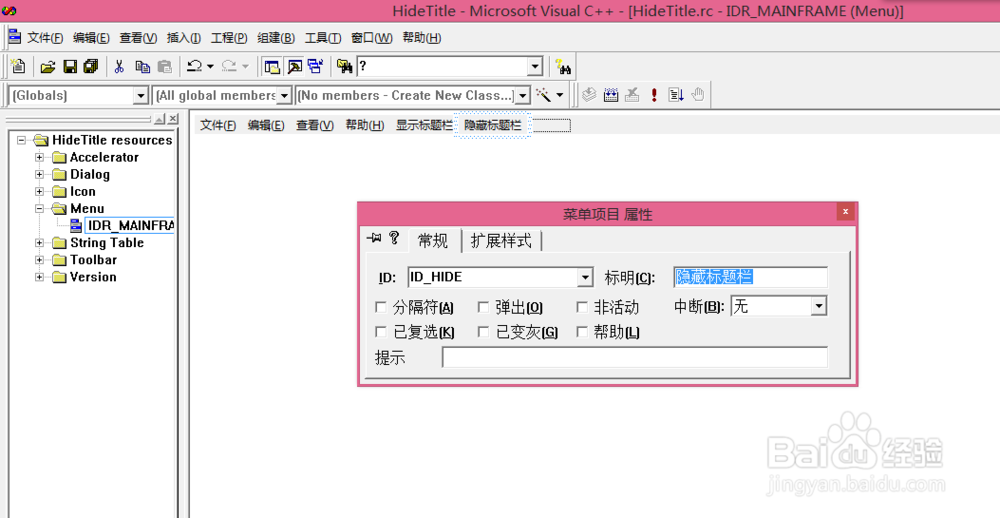
Task: Click the 标明(C) caption text field
Action: [751, 277]
